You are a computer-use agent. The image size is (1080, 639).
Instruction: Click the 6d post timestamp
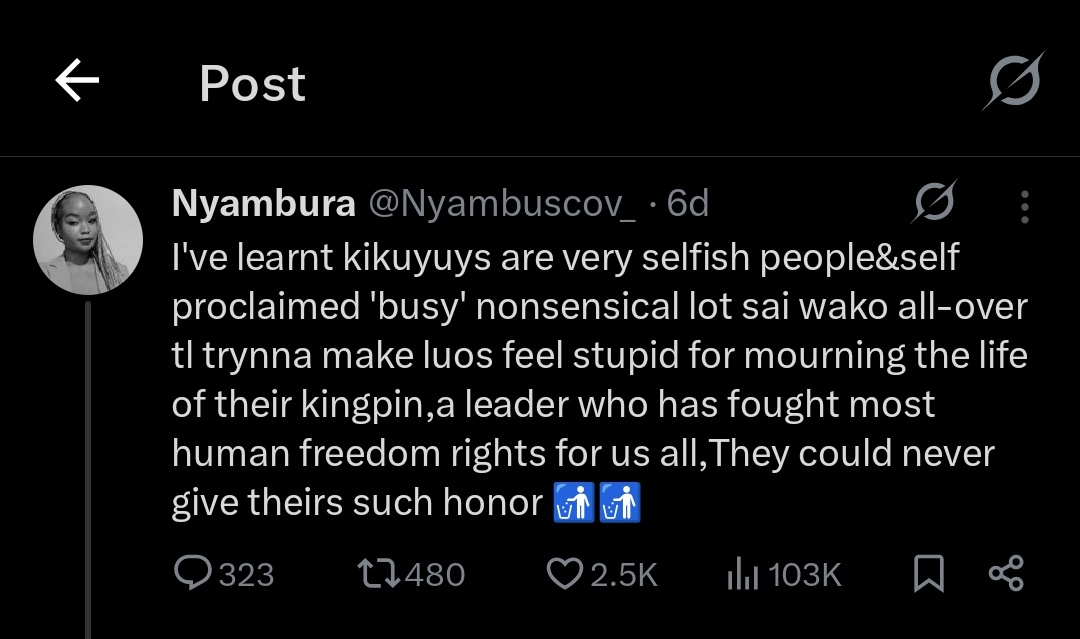click(x=688, y=204)
